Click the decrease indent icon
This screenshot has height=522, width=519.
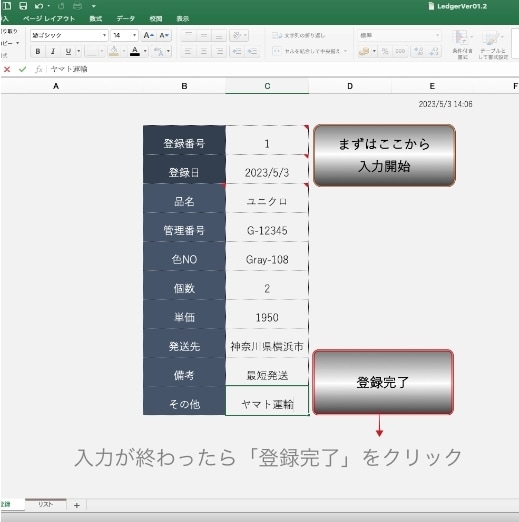click(x=237, y=51)
